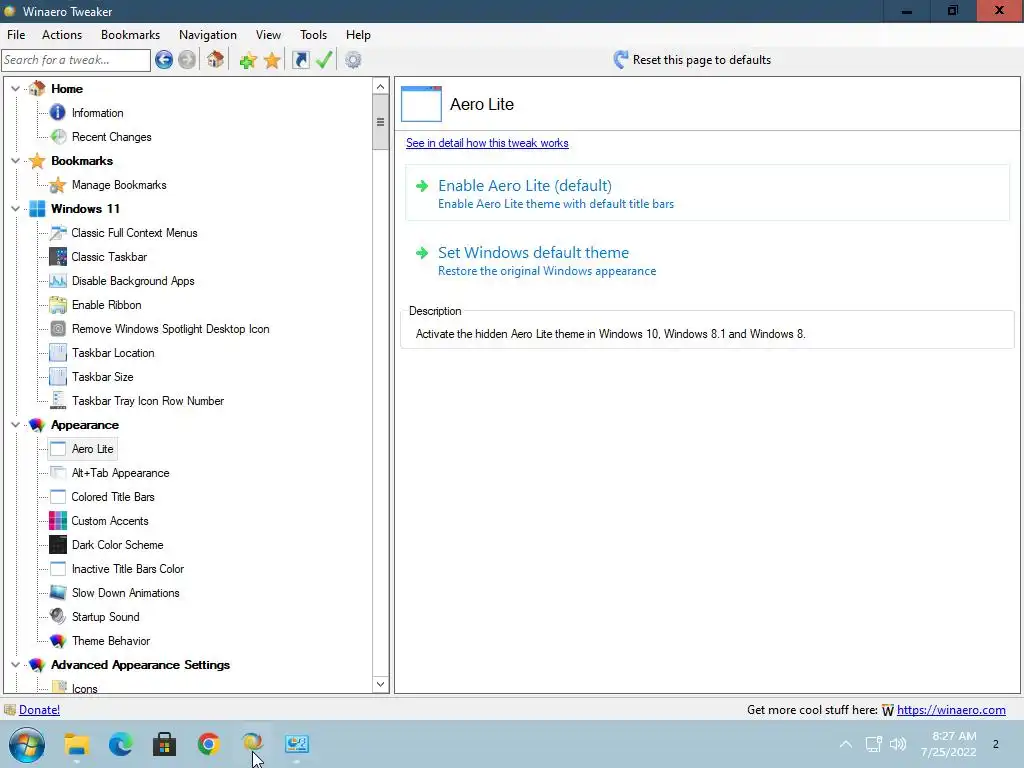This screenshot has height=768, width=1024.
Task: Open the View menu
Action: point(268,35)
